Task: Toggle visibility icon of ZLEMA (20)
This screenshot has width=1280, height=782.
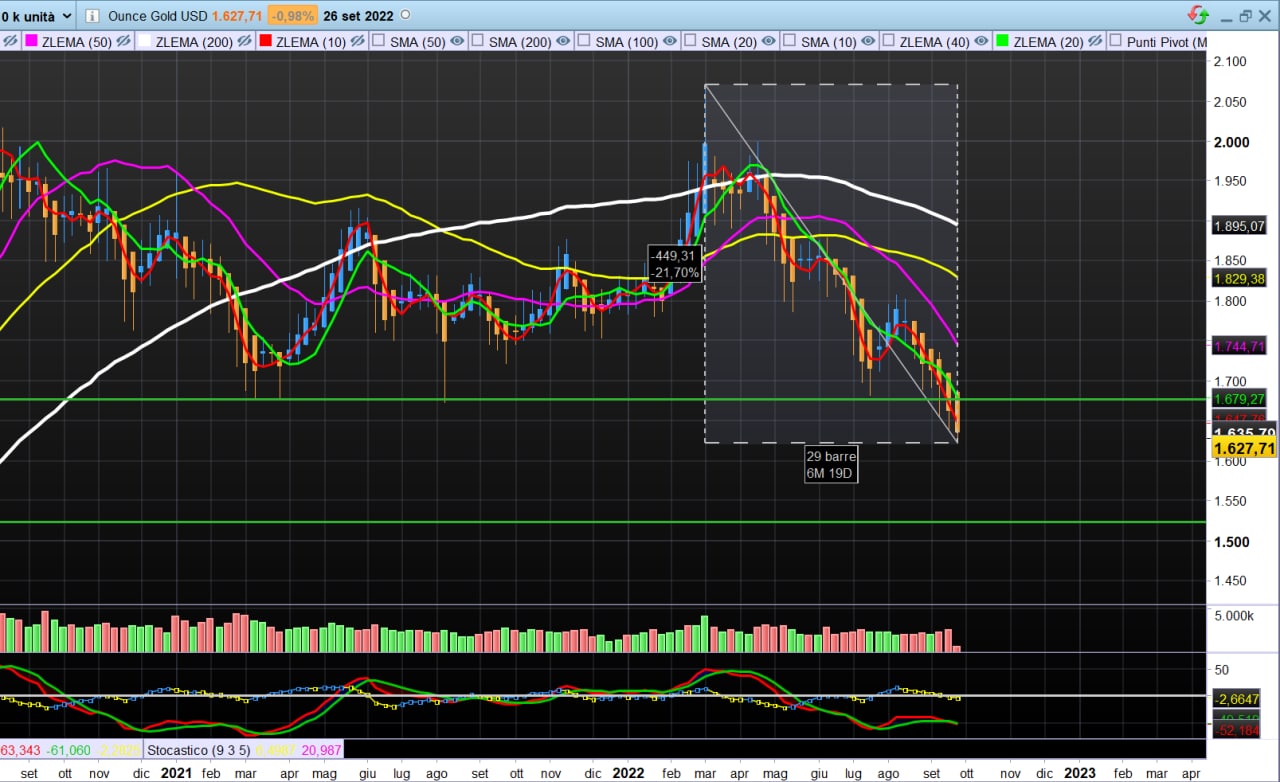Action: (1096, 42)
